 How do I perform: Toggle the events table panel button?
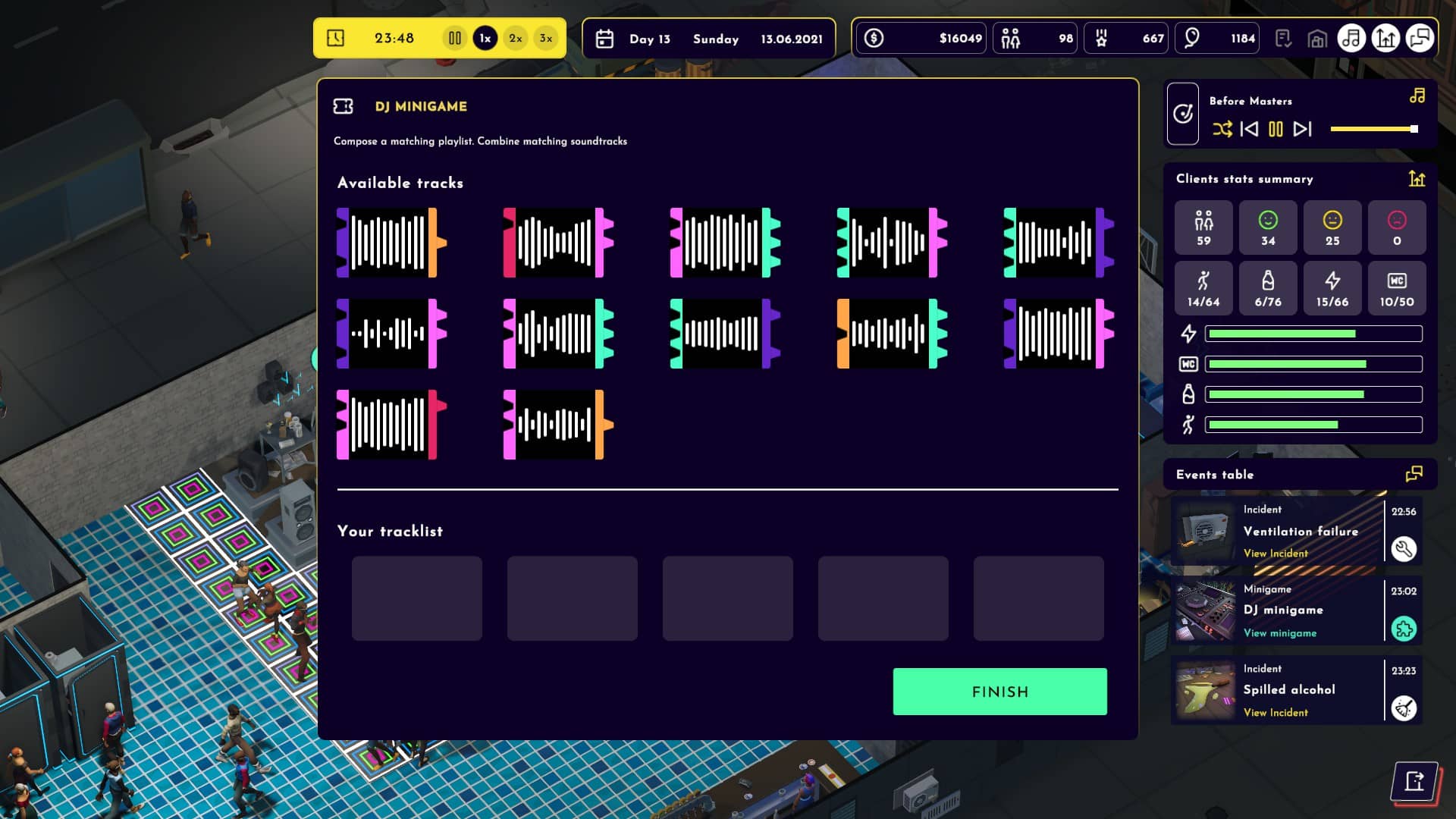1420,38
